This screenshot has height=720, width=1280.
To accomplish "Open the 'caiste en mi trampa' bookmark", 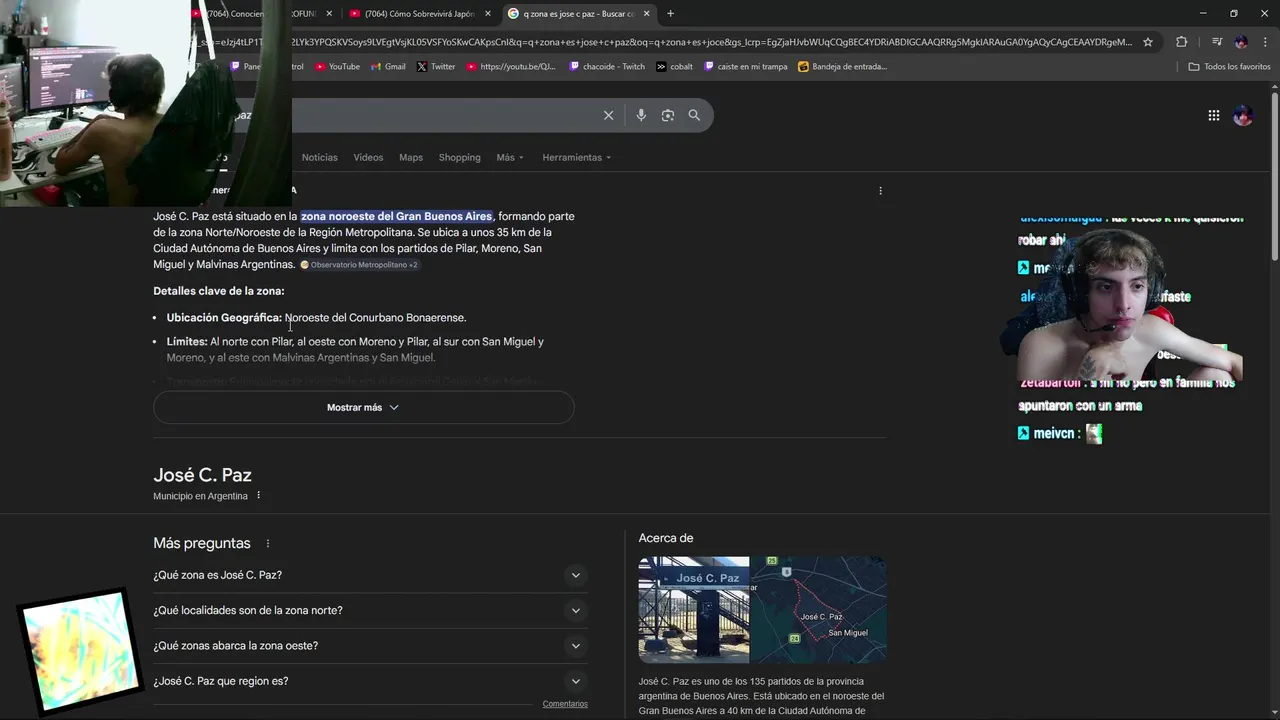I will tap(746, 66).
